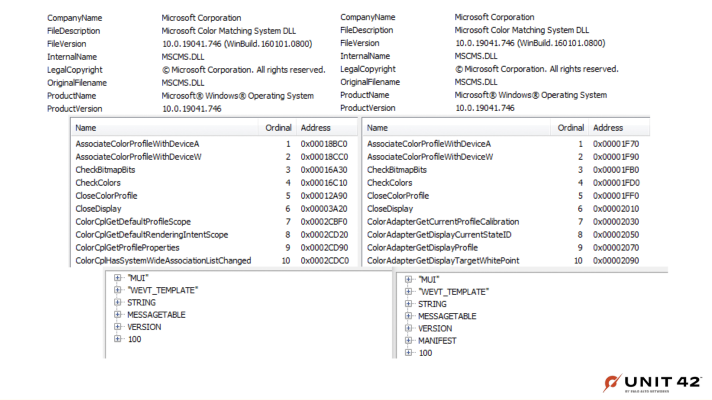Viewport: 712px width, 400px height.
Task: Expand VERSION node in left resource tree
Action: [118, 326]
